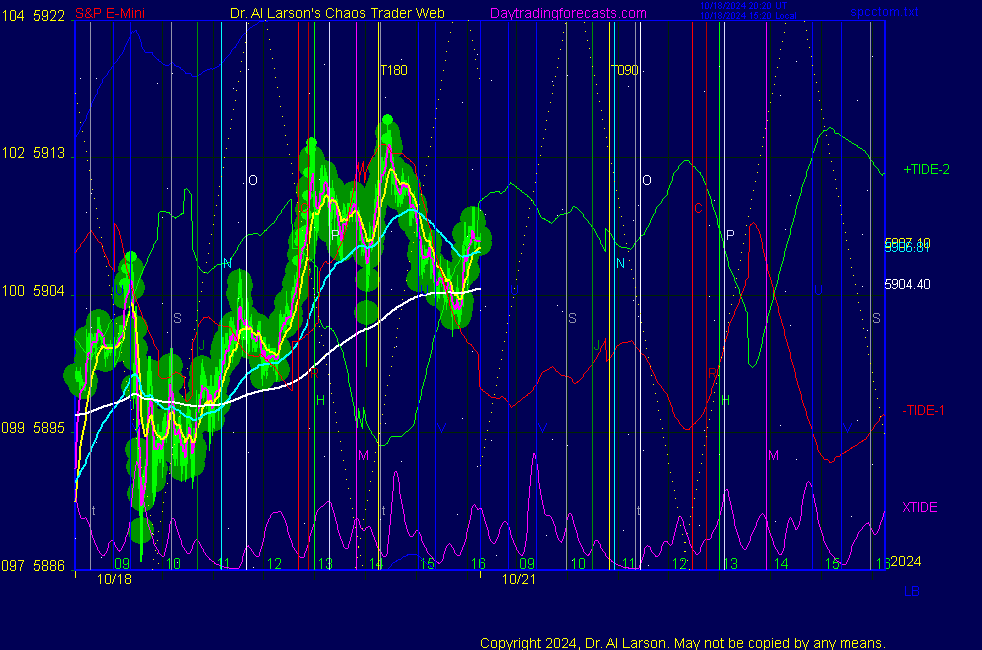Click the 10/18 date label on axis
This screenshot has width=982, height=650.
(x=114, y=579)
